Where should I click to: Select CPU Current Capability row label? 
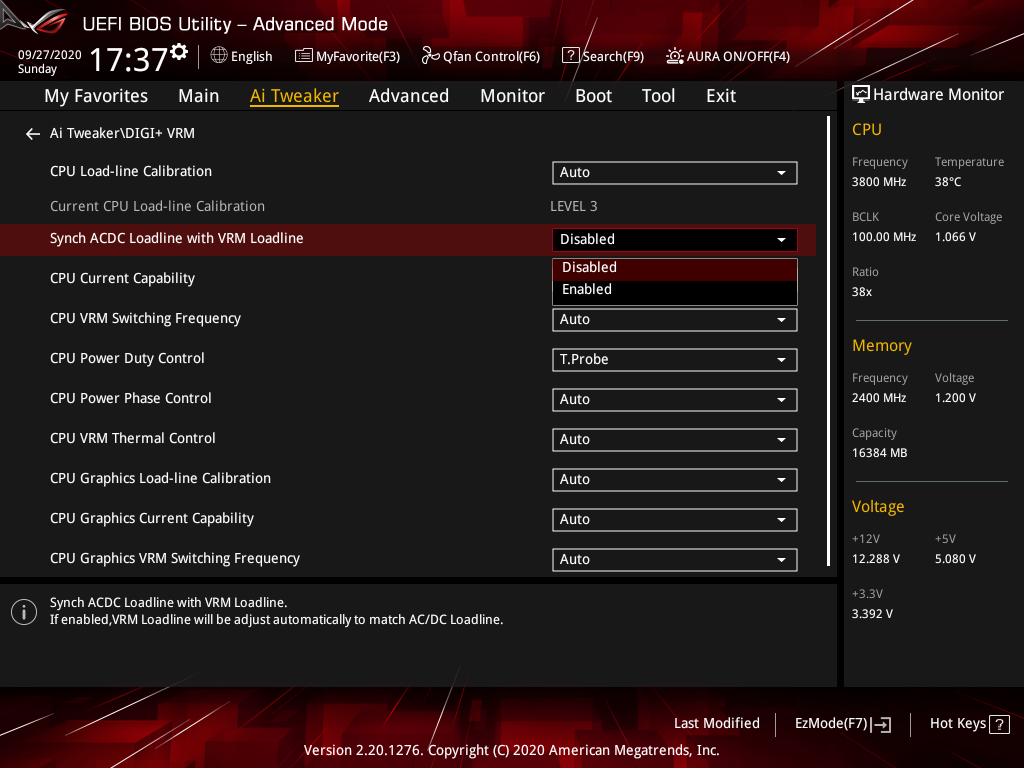(x=122, y=278)
